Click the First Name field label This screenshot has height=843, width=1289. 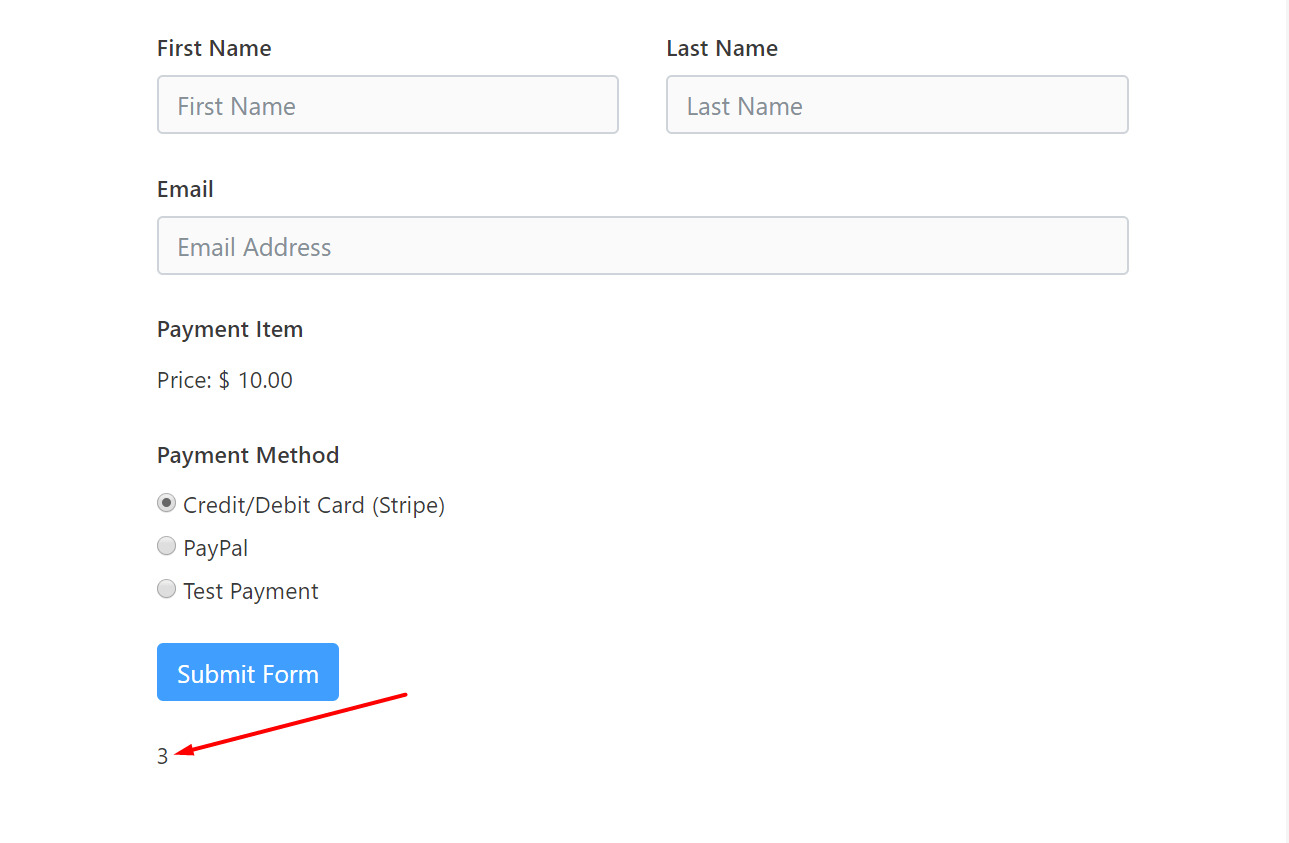214,48
